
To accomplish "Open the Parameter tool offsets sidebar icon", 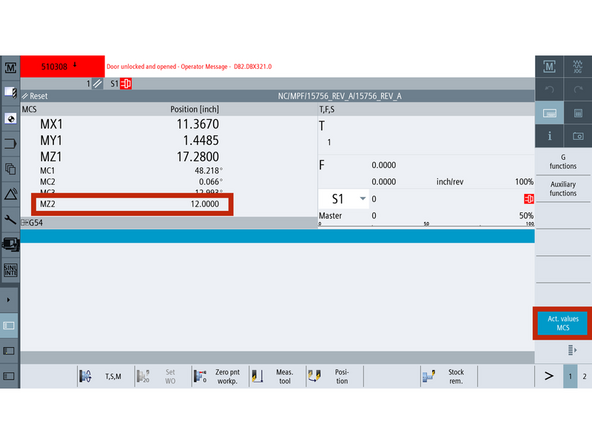I will click(10, 93).
